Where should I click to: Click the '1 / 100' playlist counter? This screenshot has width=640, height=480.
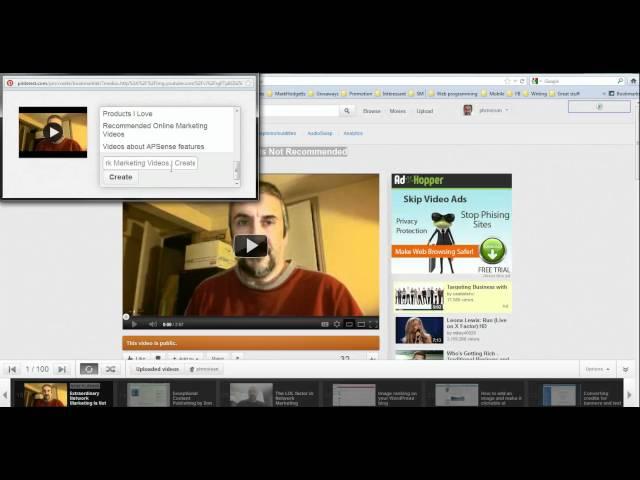coord(37,369)
